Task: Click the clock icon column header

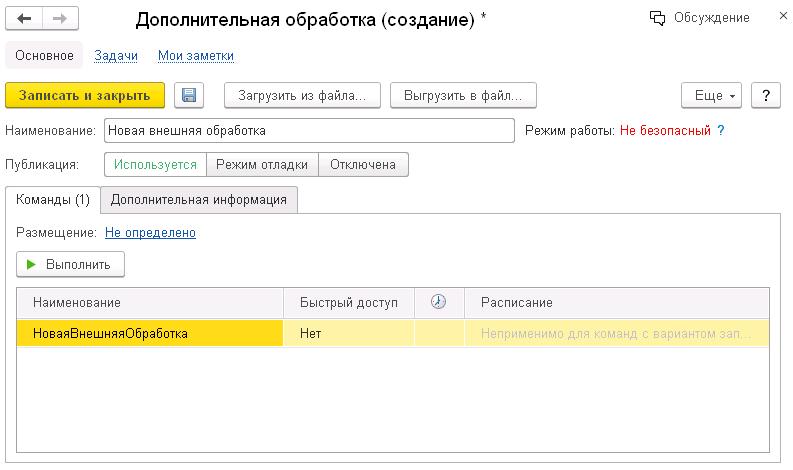Action: [438, 302]
